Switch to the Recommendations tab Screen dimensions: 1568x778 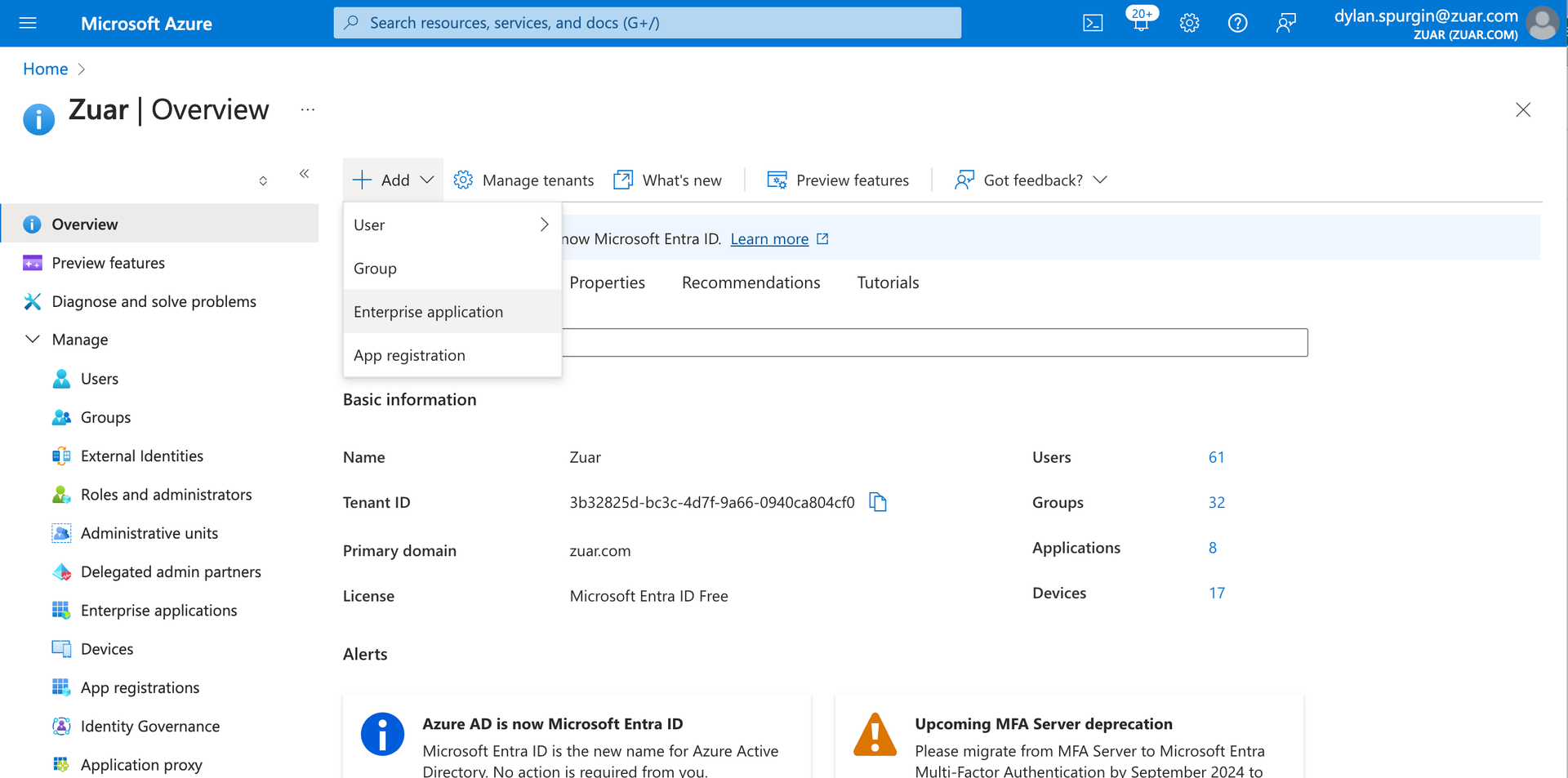751,282
